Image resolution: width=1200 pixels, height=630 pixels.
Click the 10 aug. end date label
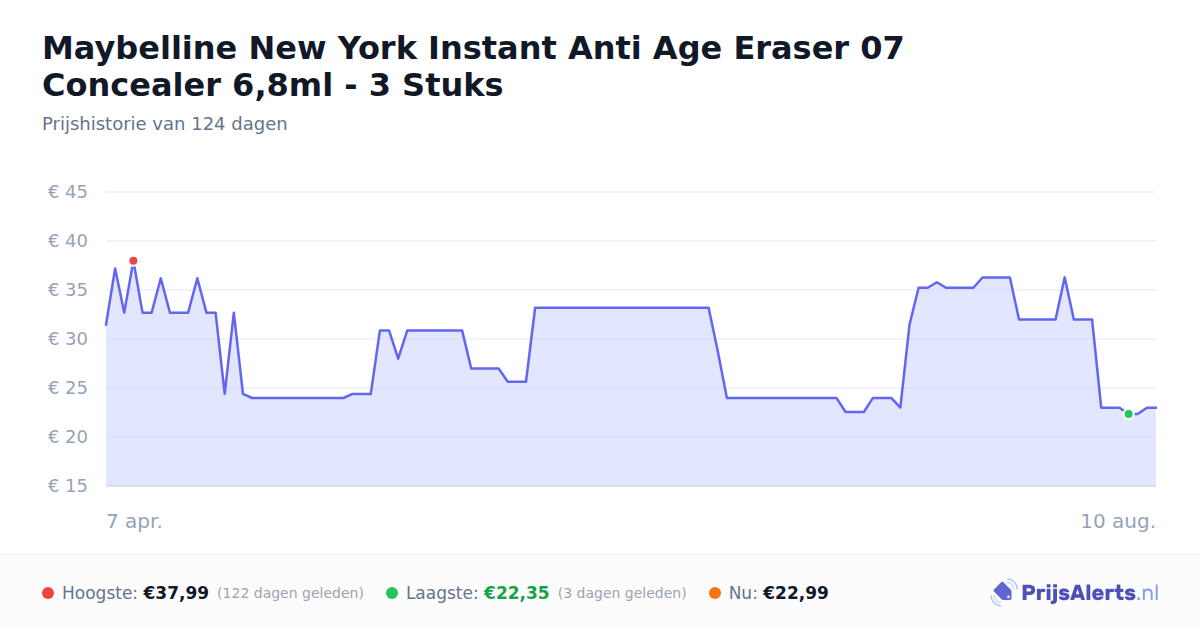click(x=1118, y=521)
